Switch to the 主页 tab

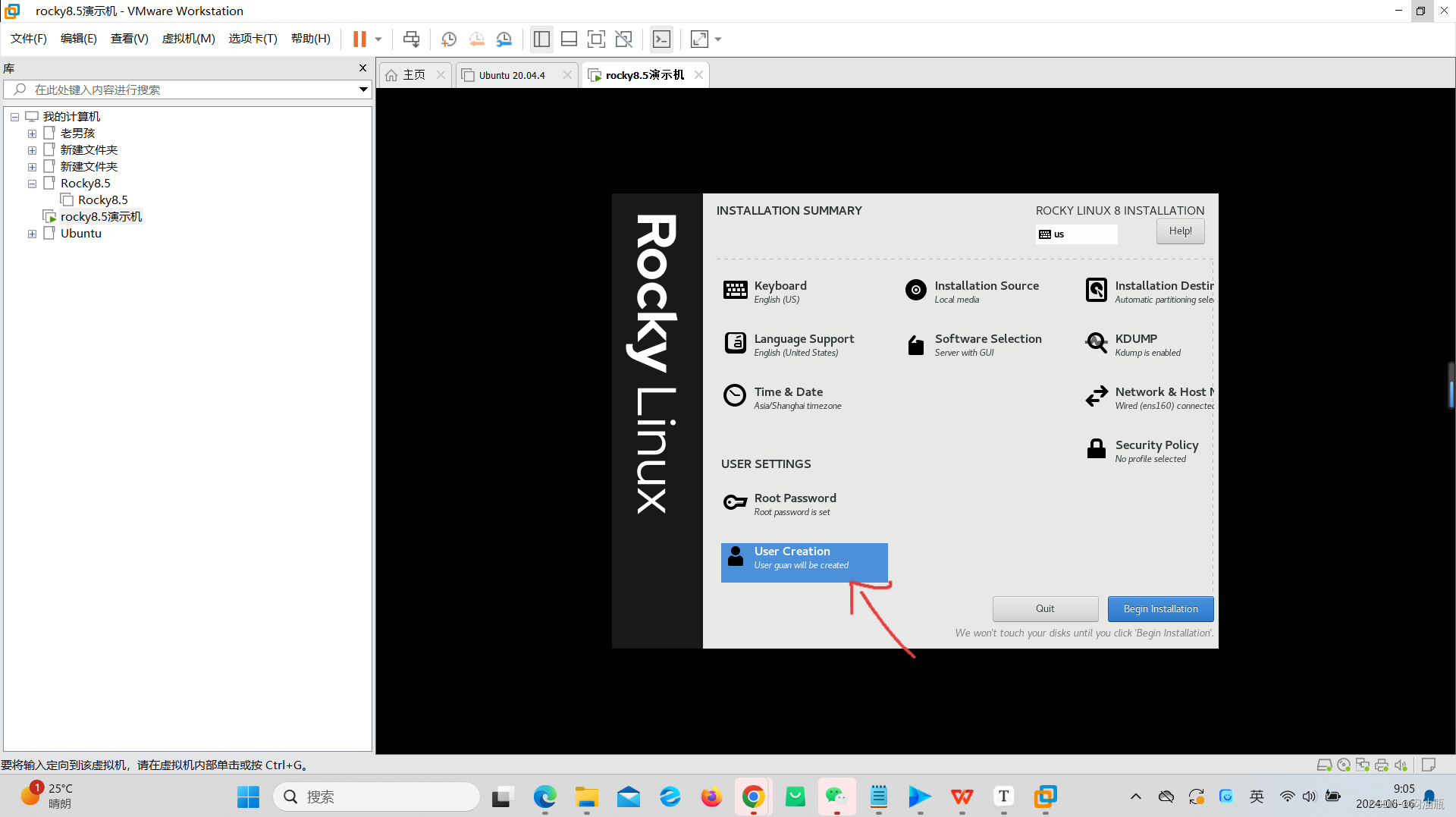[x=414, y=75]
